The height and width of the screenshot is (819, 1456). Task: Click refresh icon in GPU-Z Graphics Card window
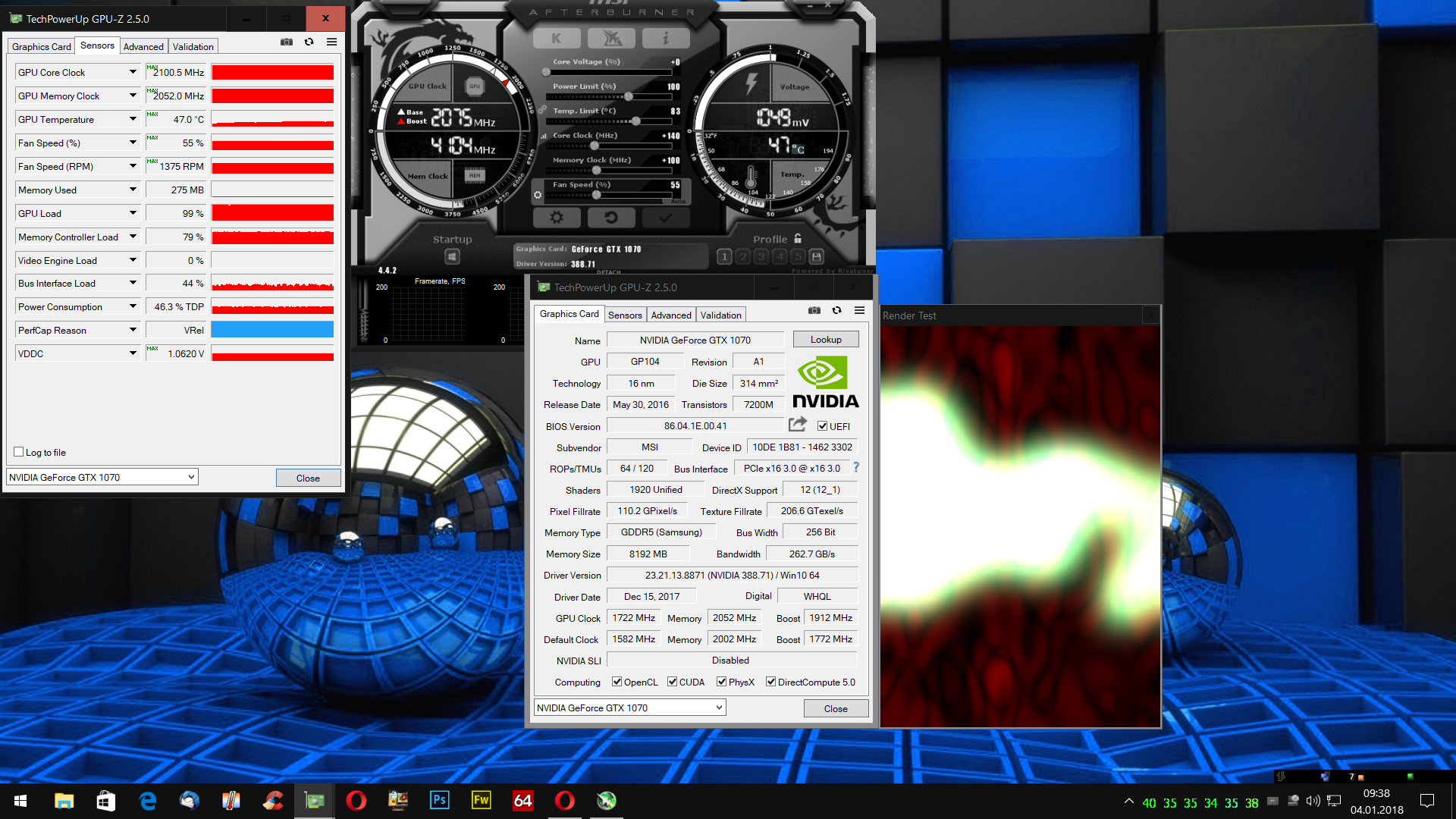coord(836,310)
